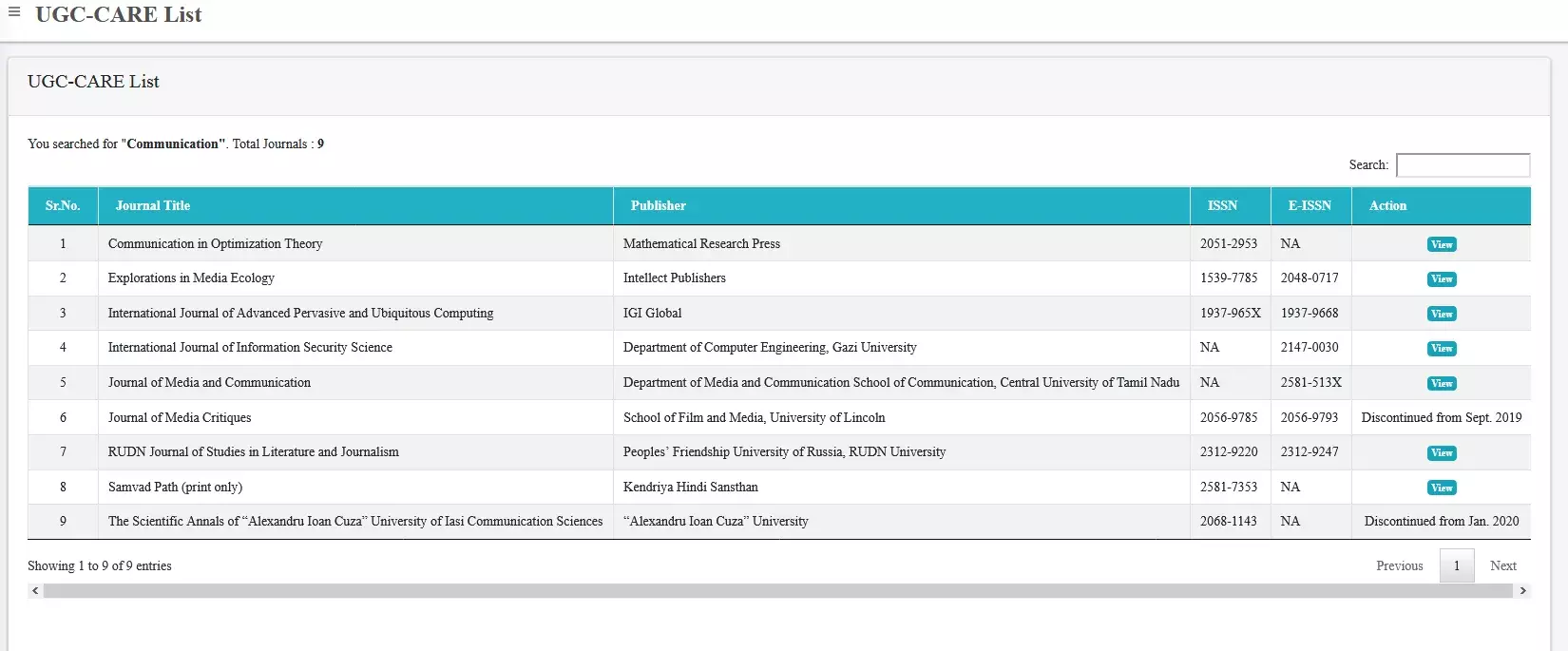Sort by the ISSN column header
Image resolution: width=1568 pixels, height=651 pixels.
tap(1222, 205)
